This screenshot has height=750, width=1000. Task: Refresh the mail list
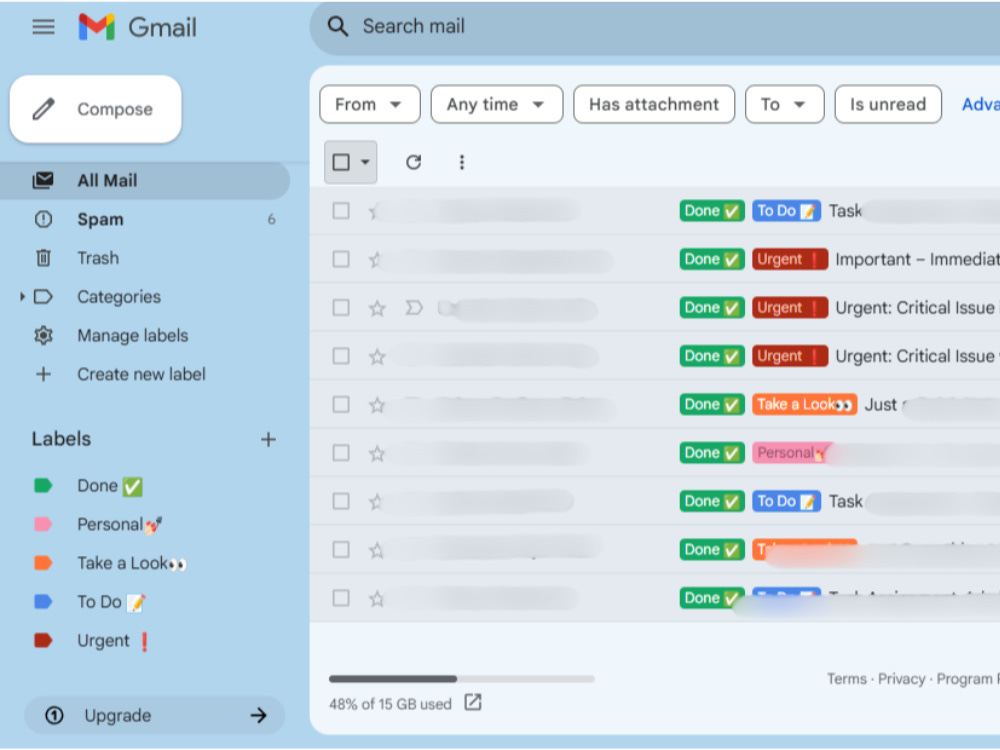click(x=413, y=162)
